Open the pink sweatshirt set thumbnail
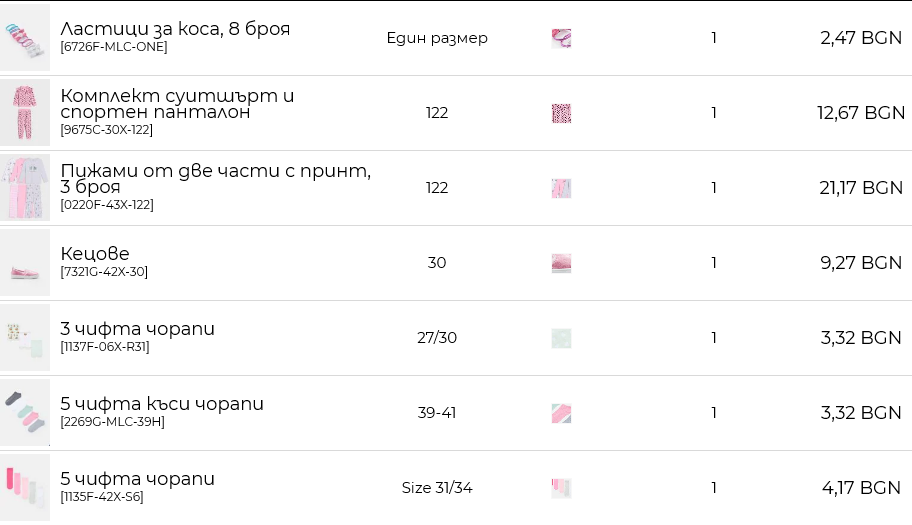 click(x=24, y=113)
